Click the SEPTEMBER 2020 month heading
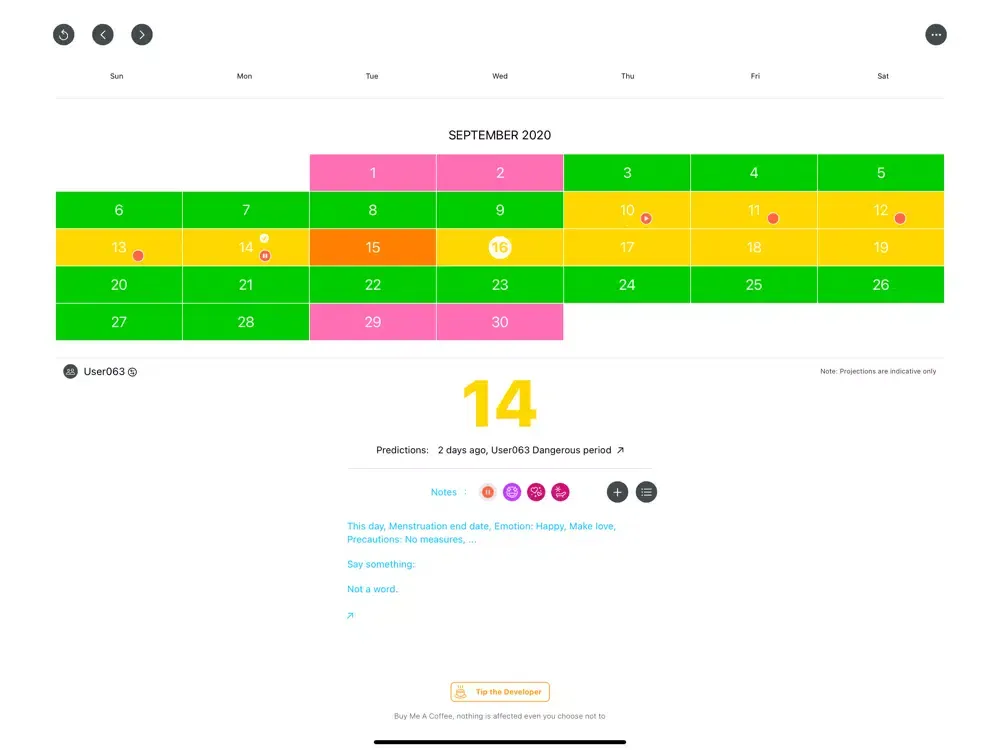Image resolution: width=1000 pixels, height=750 pixels. [x=499, y=135]
